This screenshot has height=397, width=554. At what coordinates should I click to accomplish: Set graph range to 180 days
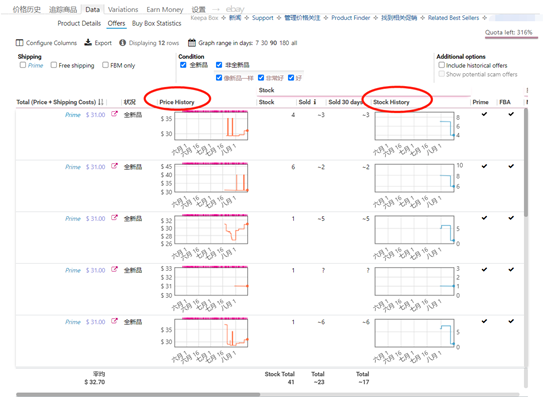coord(284,43)
